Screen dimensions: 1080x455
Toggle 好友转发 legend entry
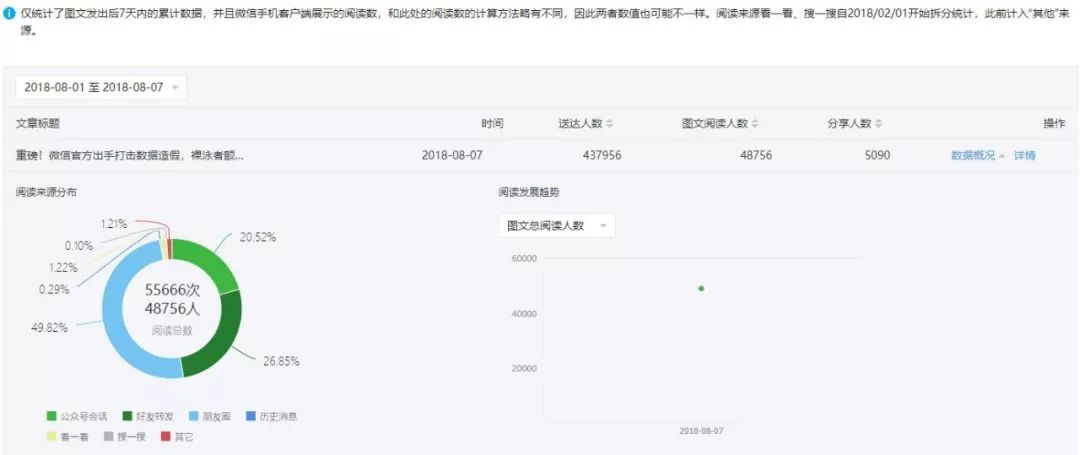(147, 416)
